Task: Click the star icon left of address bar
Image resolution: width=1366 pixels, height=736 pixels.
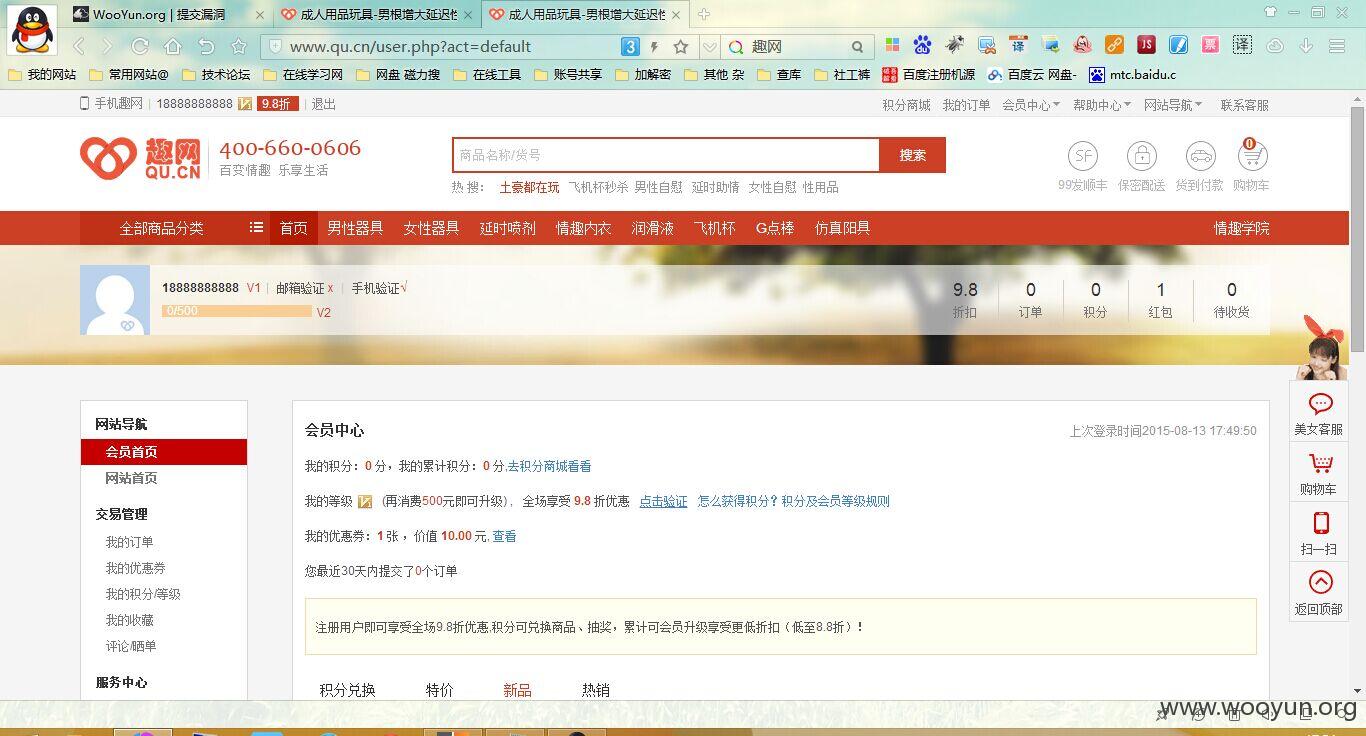Action: coord(238,46)
